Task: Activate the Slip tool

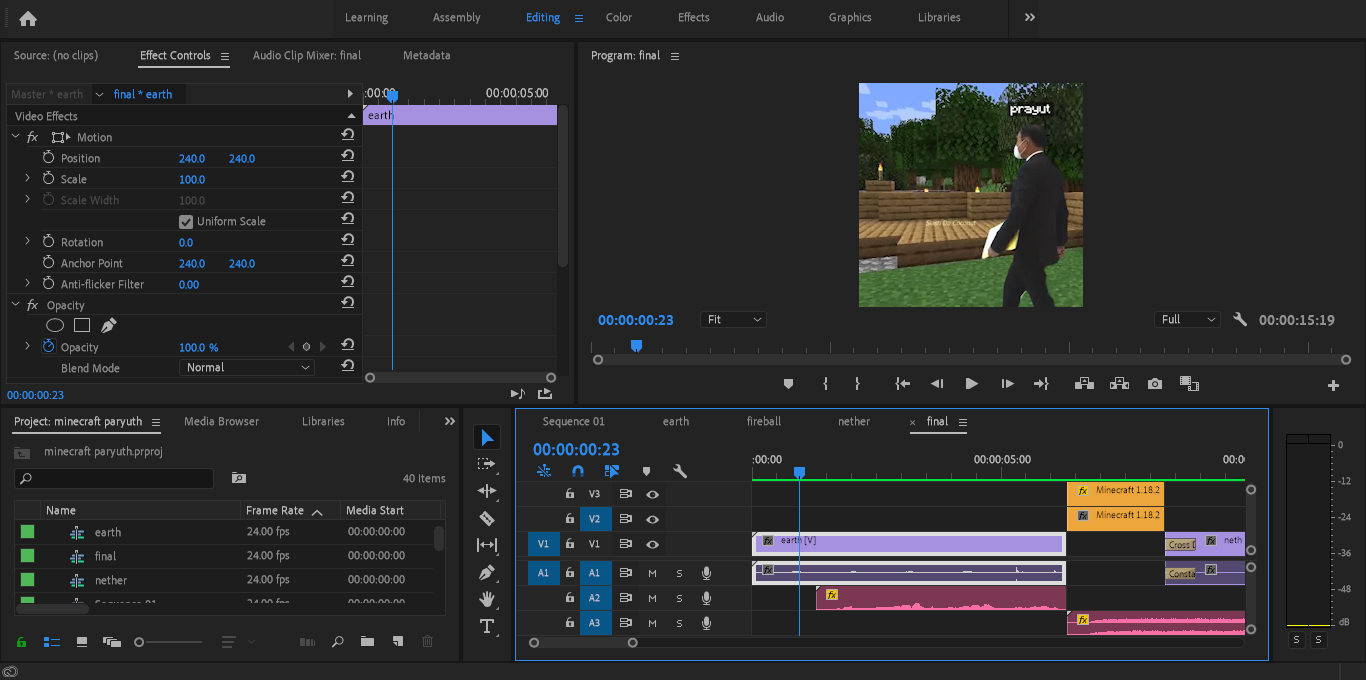Action: coord(487,545)
